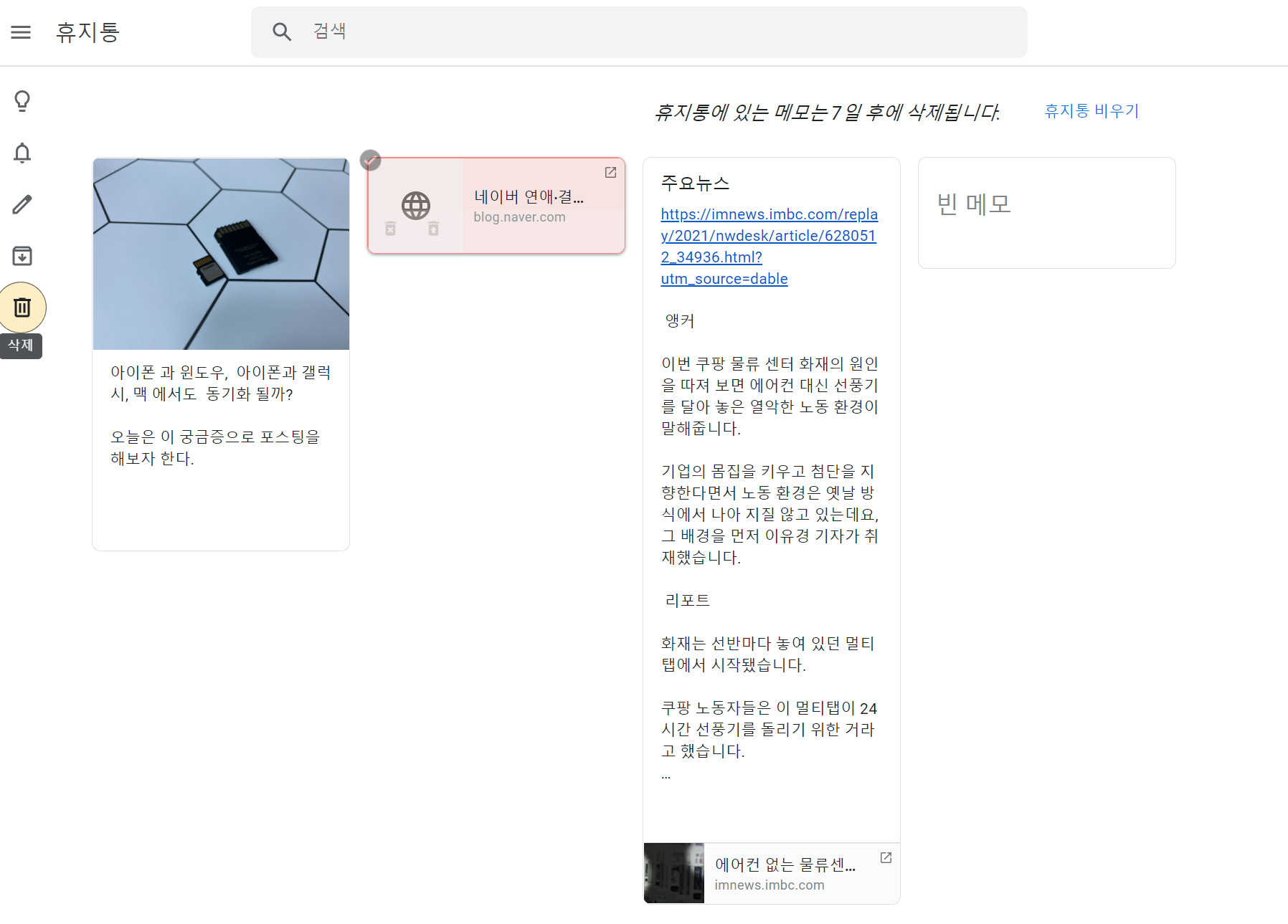
Task: Open Reminders via bell sidebar icon
Action: tap(22, 153)
